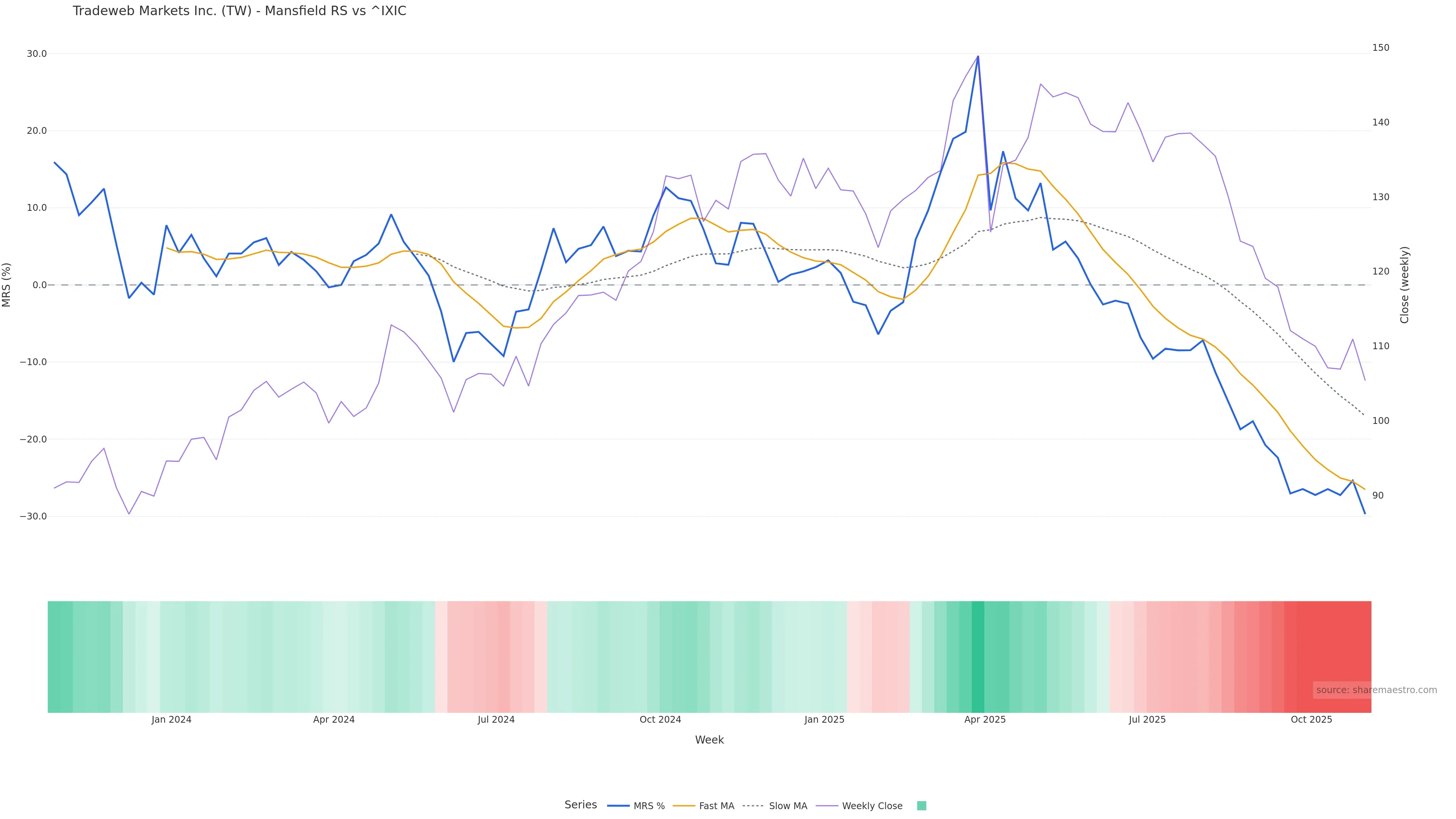Click the Jul 2024 x-axis label

(496, 720)
